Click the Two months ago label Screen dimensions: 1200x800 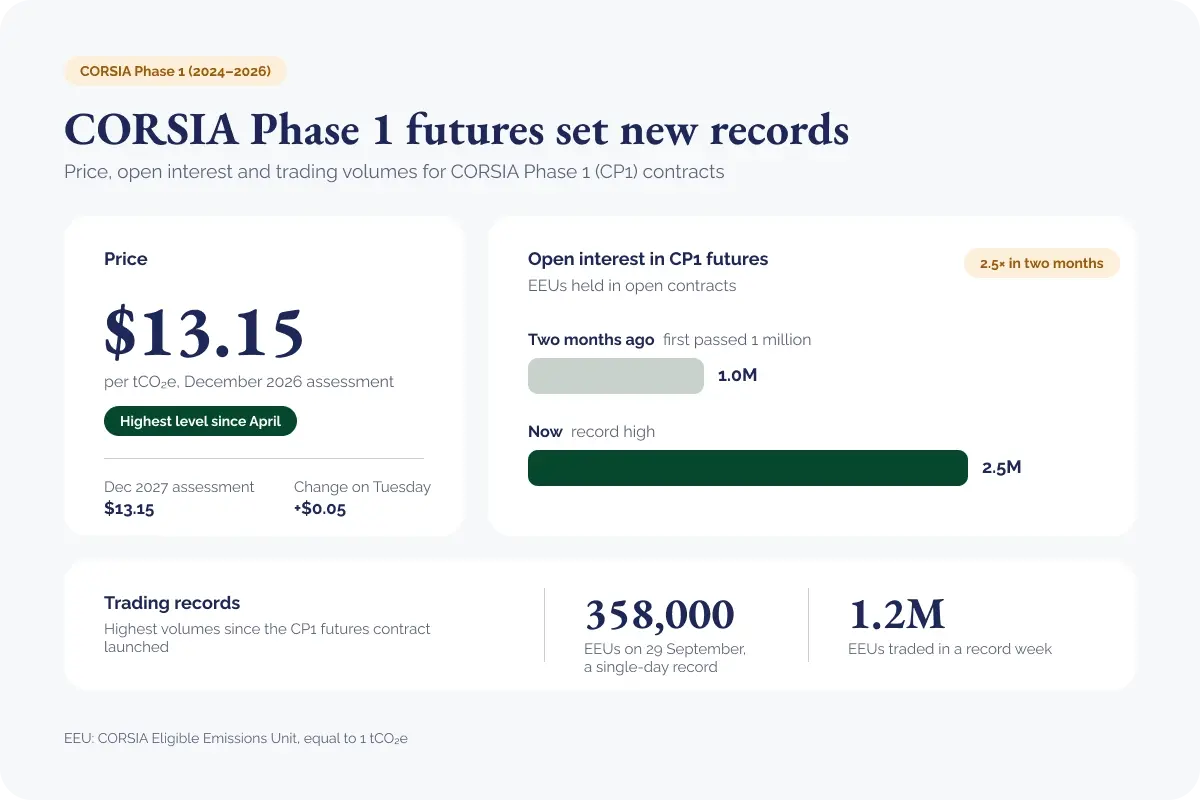(x=591, y=340)
